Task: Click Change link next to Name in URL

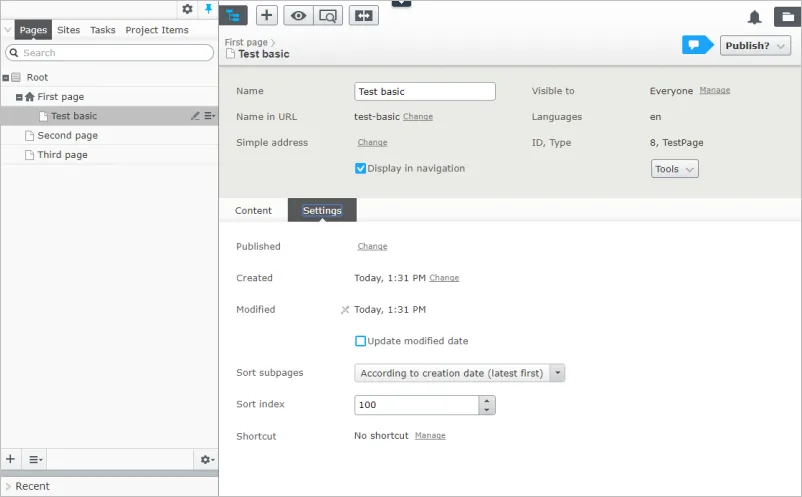Action: click(x=418, y=117)
